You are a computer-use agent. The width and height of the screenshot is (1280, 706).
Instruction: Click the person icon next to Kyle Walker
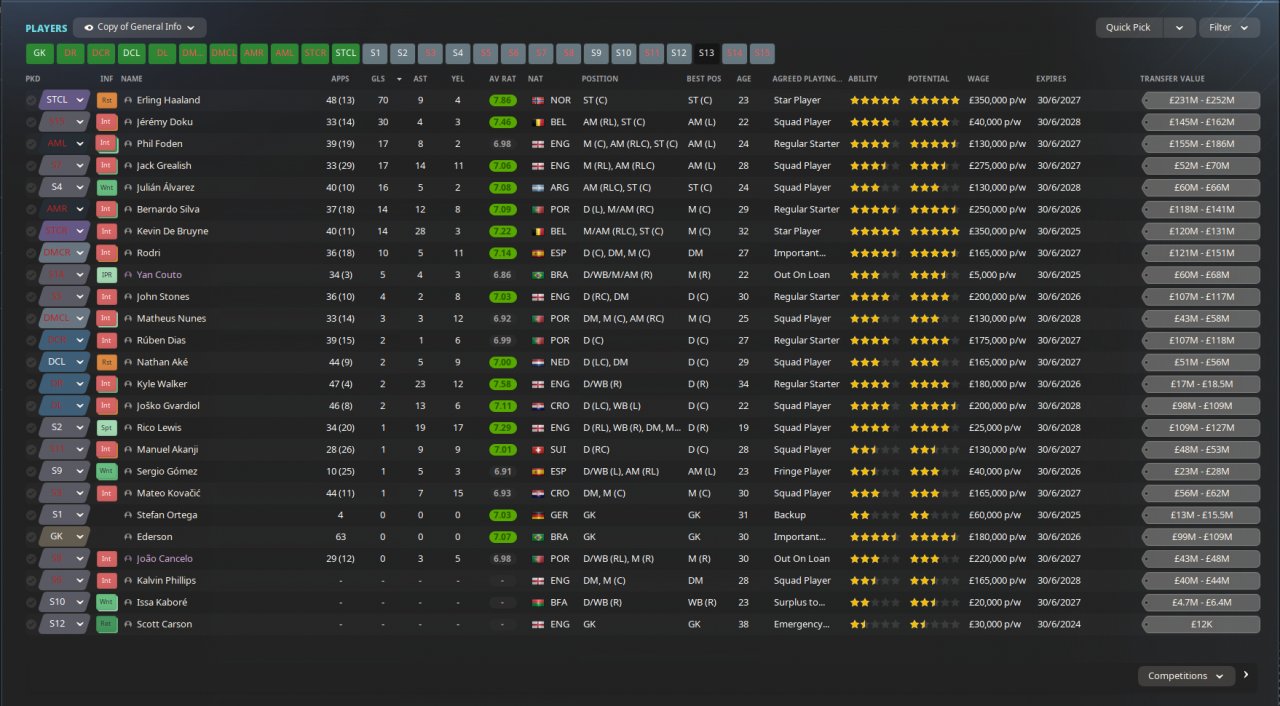click(128, 384)
